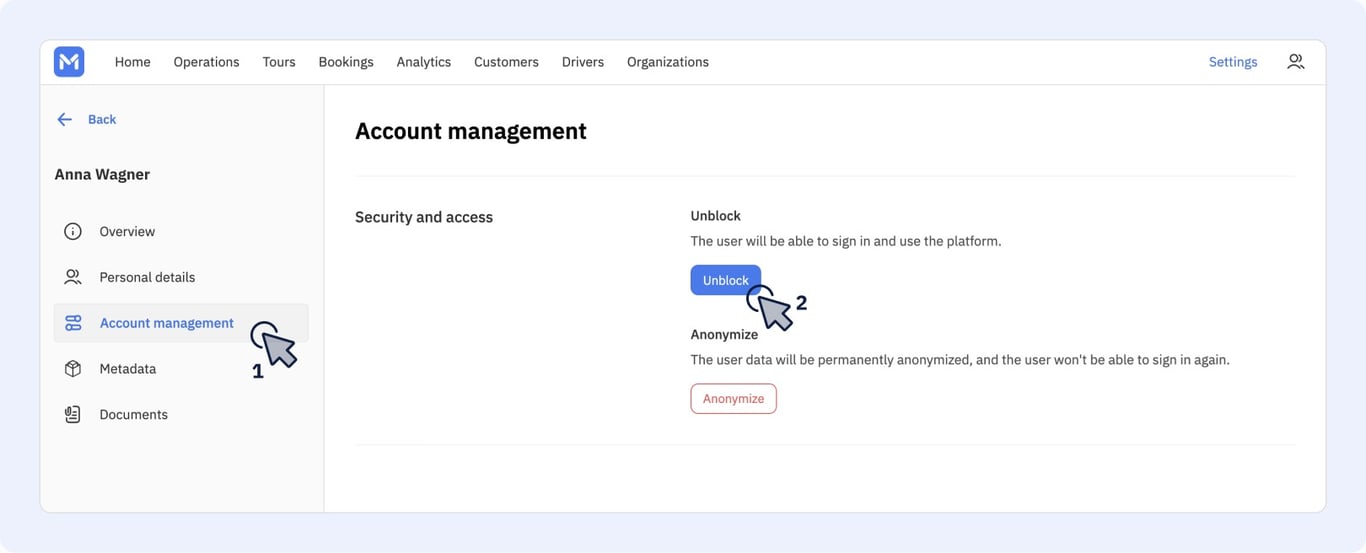Open the Organizations menu

click(x=668, y=62)
